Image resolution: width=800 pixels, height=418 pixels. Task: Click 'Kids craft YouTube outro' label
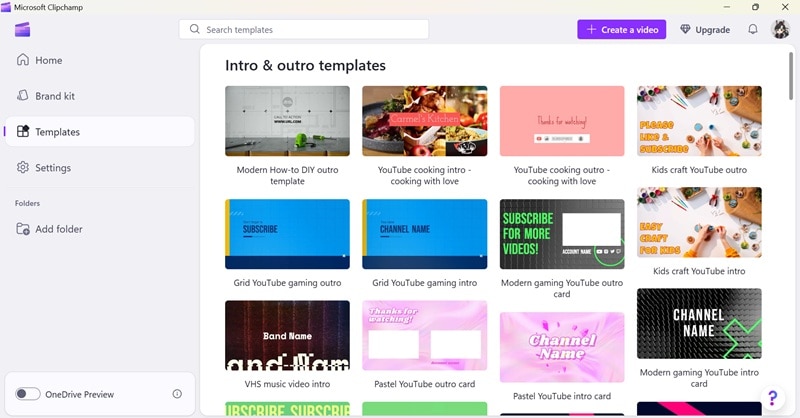click(x=699, y=169)
